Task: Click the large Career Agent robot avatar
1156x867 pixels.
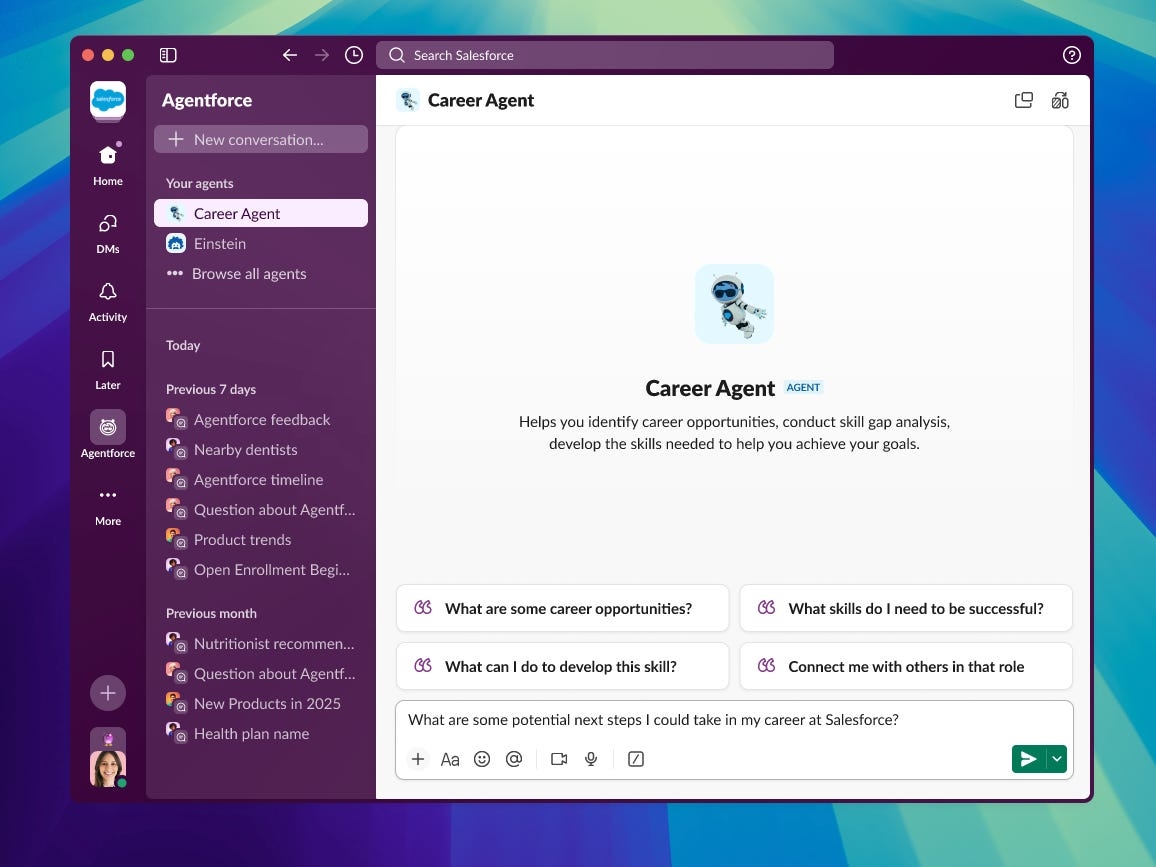Action: [x=734, y=304]
